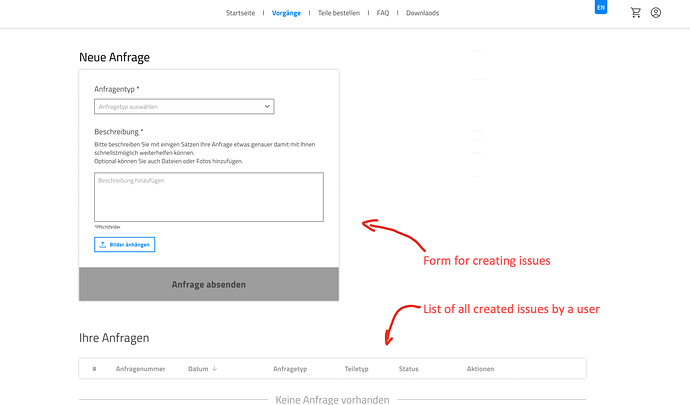Open the Anfragetyp auswählen dropdown
Image resolution: width=690 pixels, height=405 pixels.
point(184,107)
